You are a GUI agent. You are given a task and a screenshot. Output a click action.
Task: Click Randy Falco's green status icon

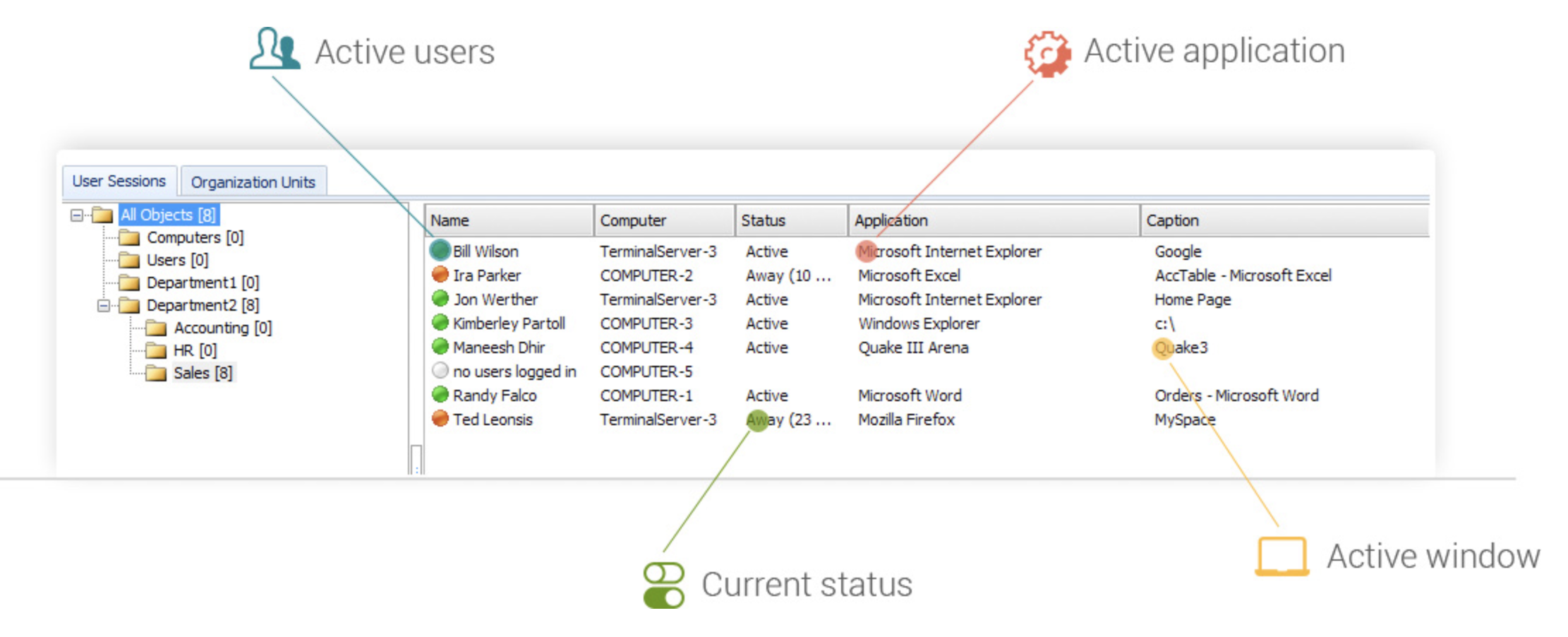coord(440,394)
